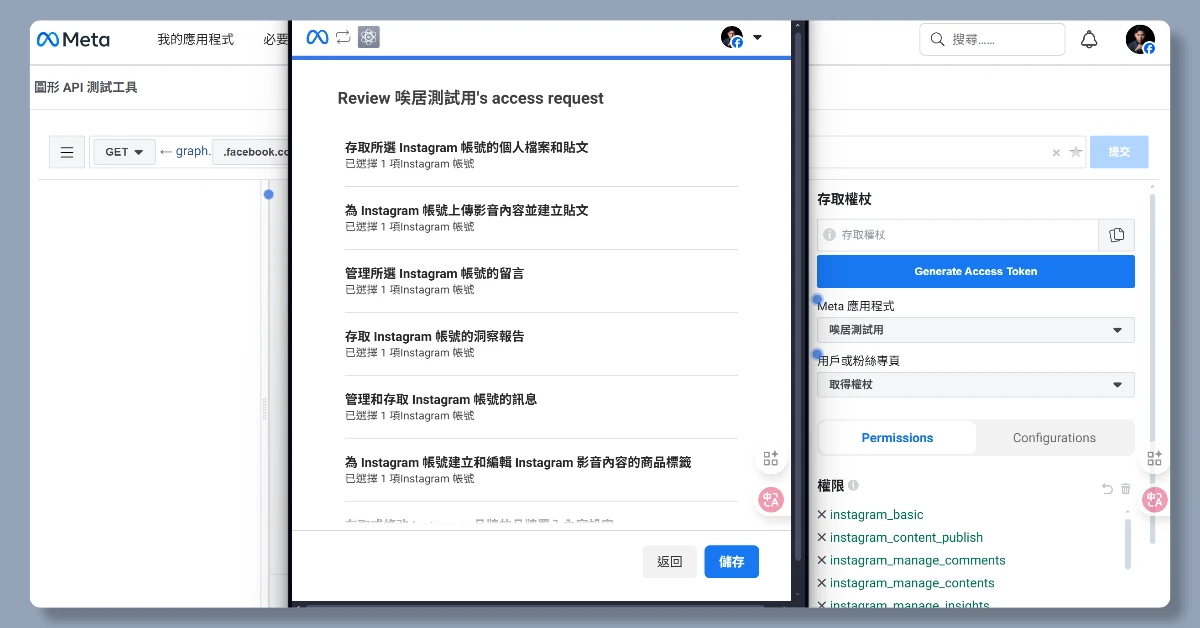Screen dimensions: 1200x628
Task: Remove instagram_content_publish permission with X
Action: click(822, 538)
